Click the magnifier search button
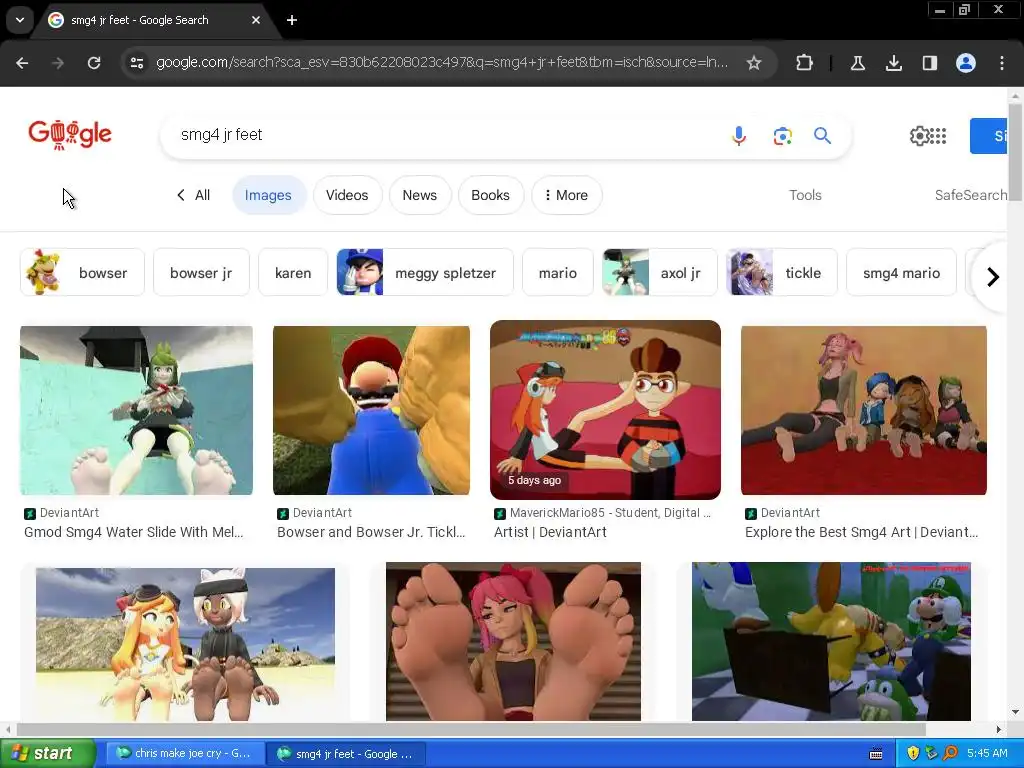Screen dimensions: 1024x768 pos(822,136)
